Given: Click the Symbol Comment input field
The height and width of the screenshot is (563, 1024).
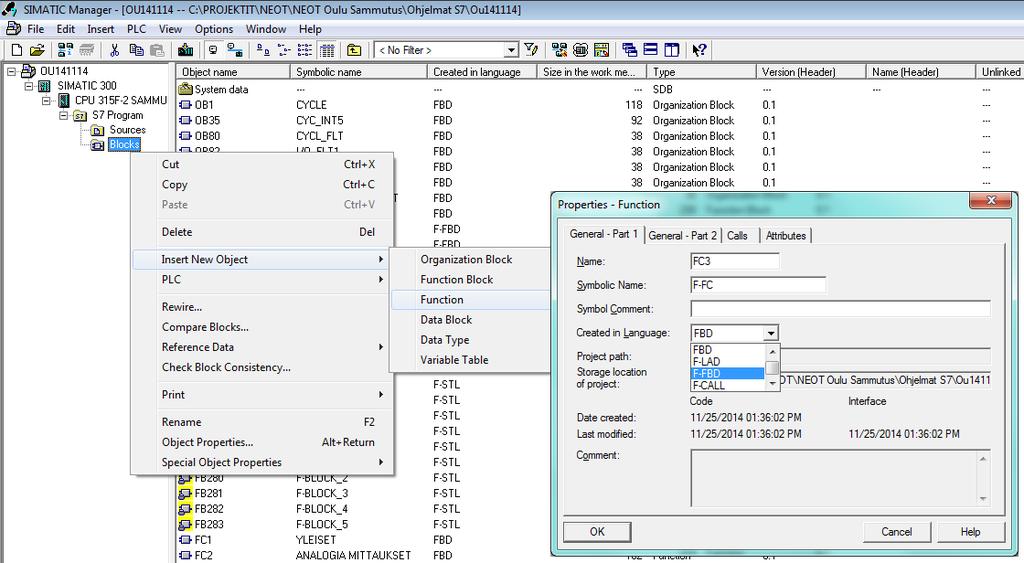Looking at the screenshot, I should pyautogui.click(x=840, y=309).
